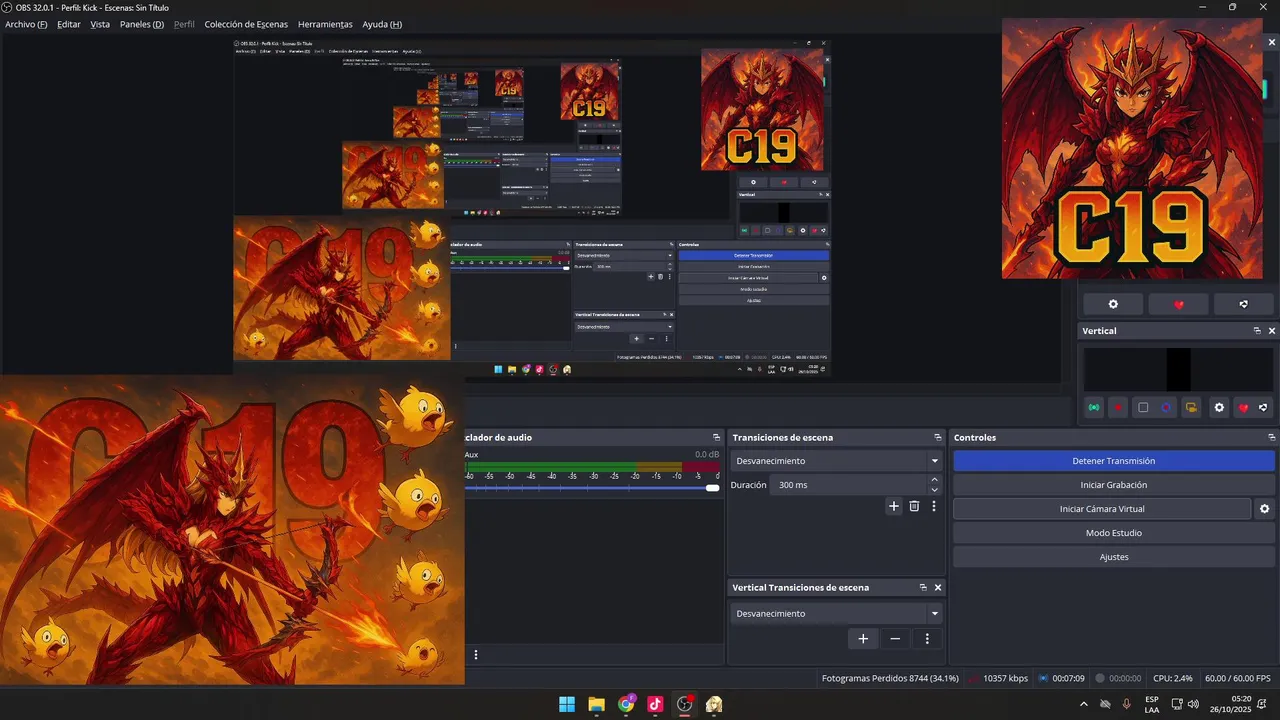The width and height of the screenshot is (1280, 720).
Task: Float the Mezclador de audio panel
Action: pos(716,438)
